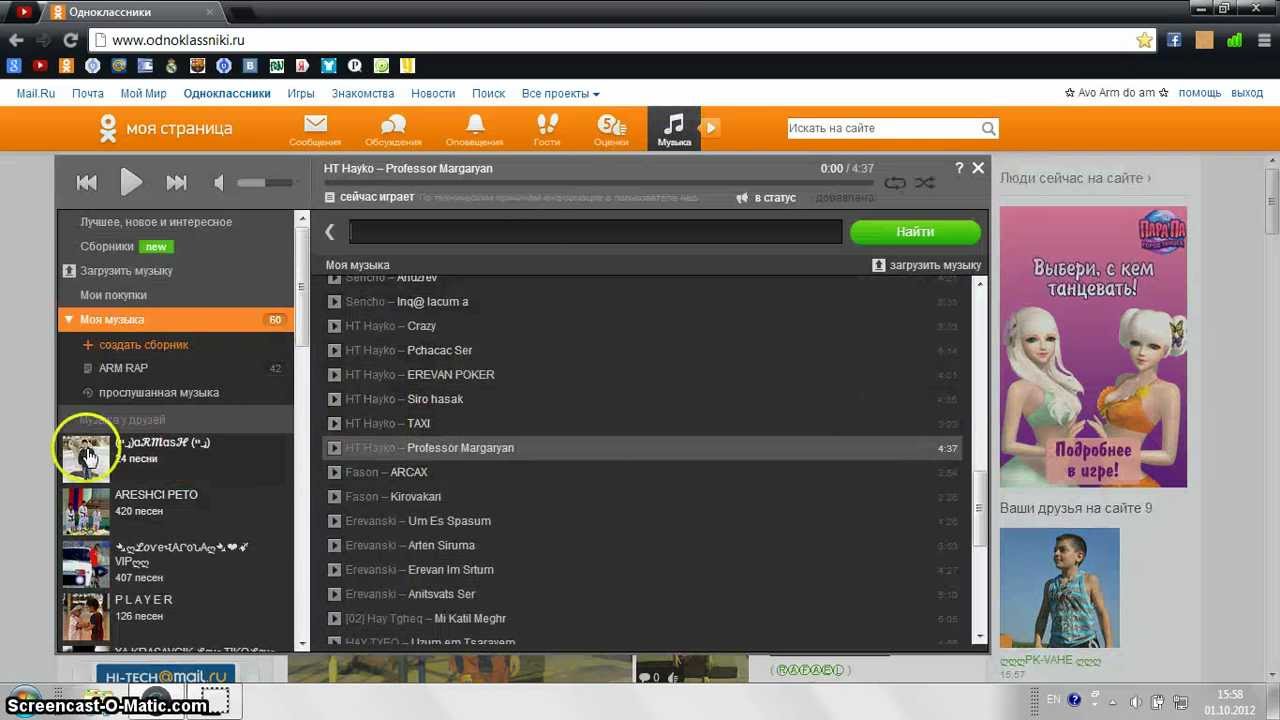Click выход to log out
1280x720 pixels.
1247,93
